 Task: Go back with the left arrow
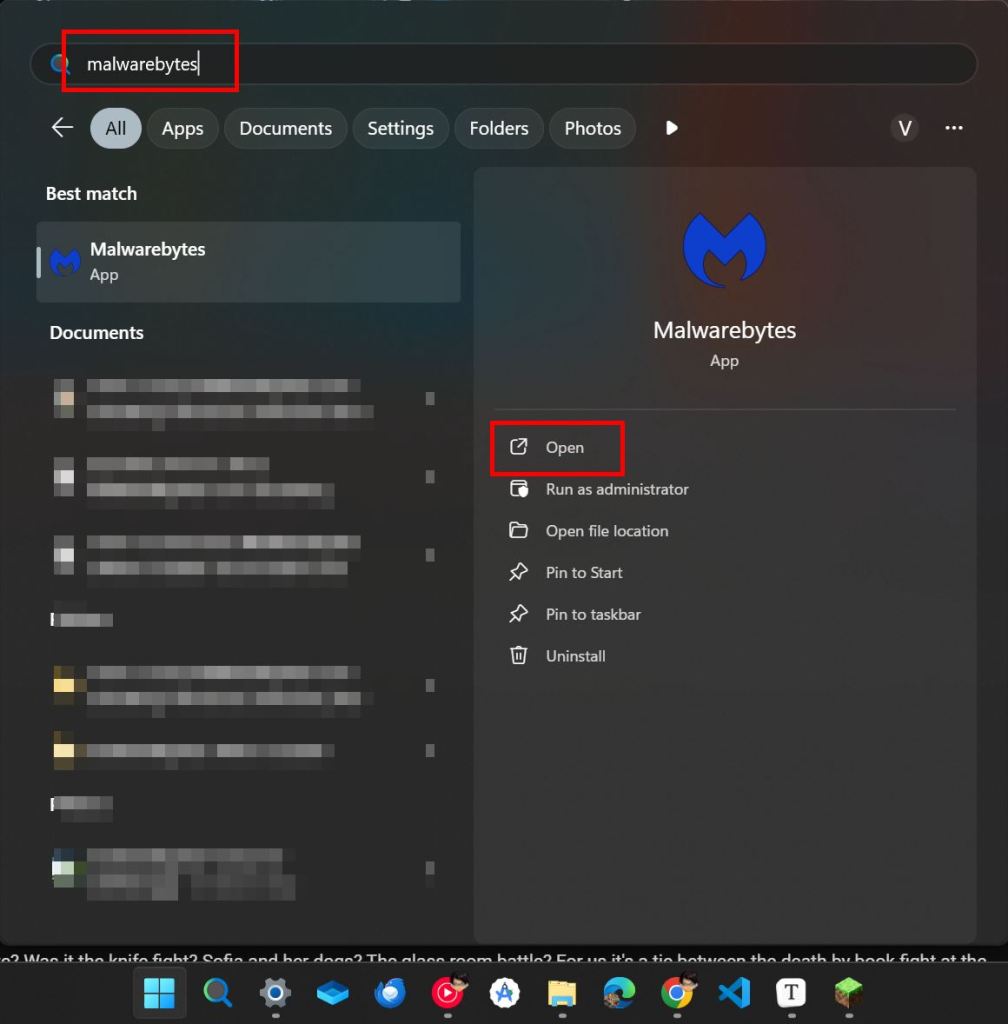62,127
